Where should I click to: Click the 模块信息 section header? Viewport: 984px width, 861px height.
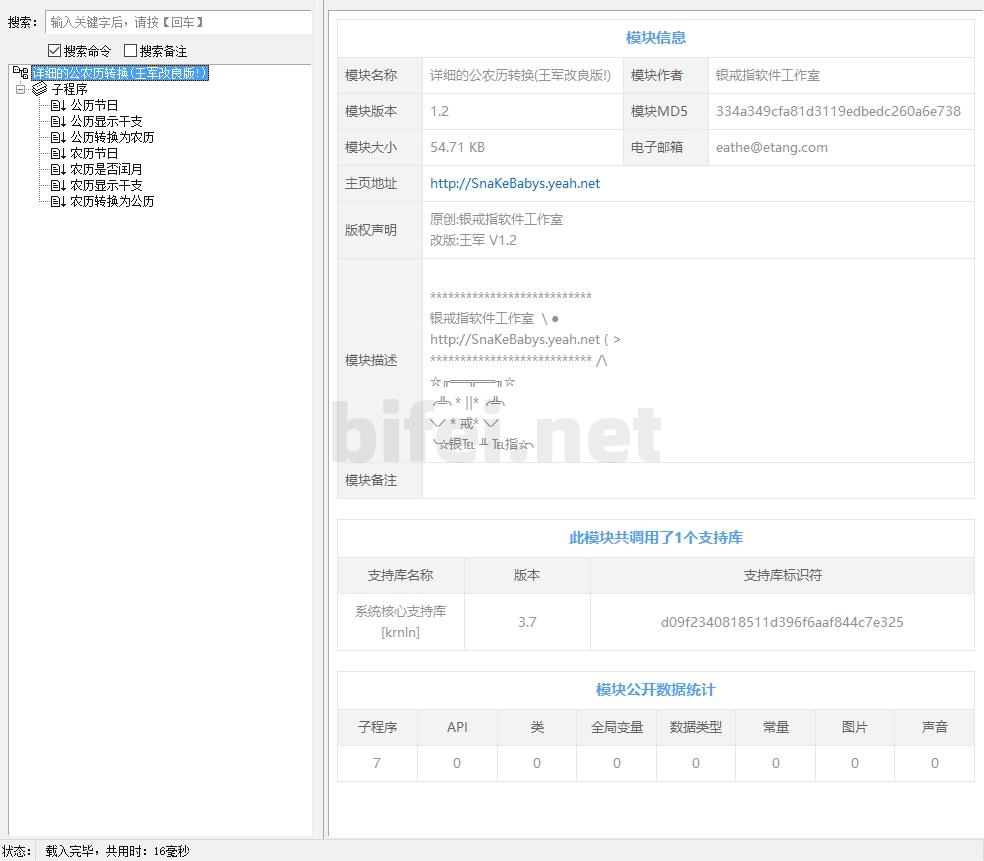655,38
